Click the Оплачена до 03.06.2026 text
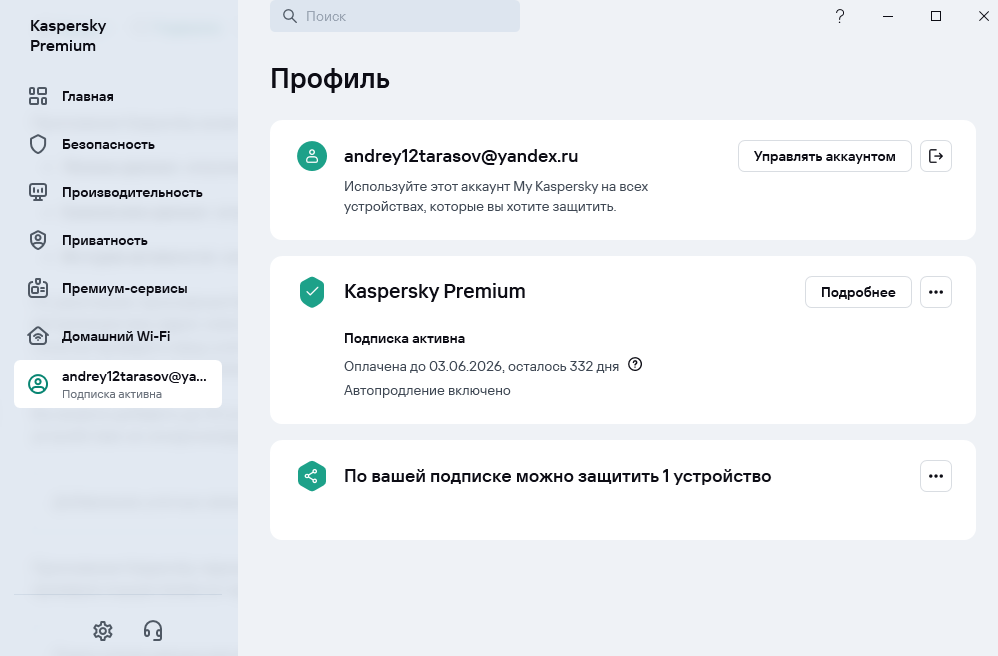This screenshot has width=998, height=656. (481, 366)
